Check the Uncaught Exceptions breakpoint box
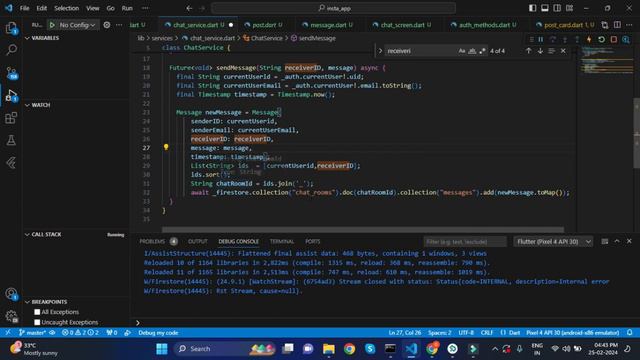Screen dimensions: 640x360 coord(37,322)
